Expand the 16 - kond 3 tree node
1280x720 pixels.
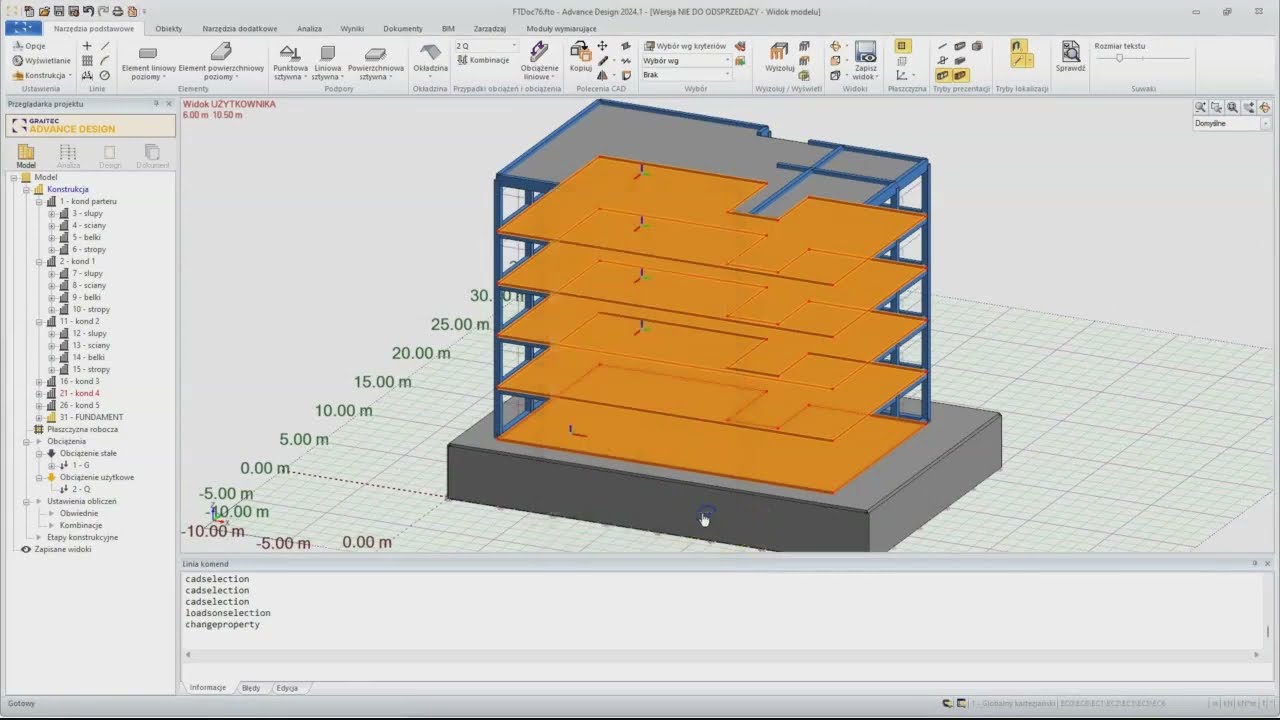pyautogui.click(x=39, y=381)
